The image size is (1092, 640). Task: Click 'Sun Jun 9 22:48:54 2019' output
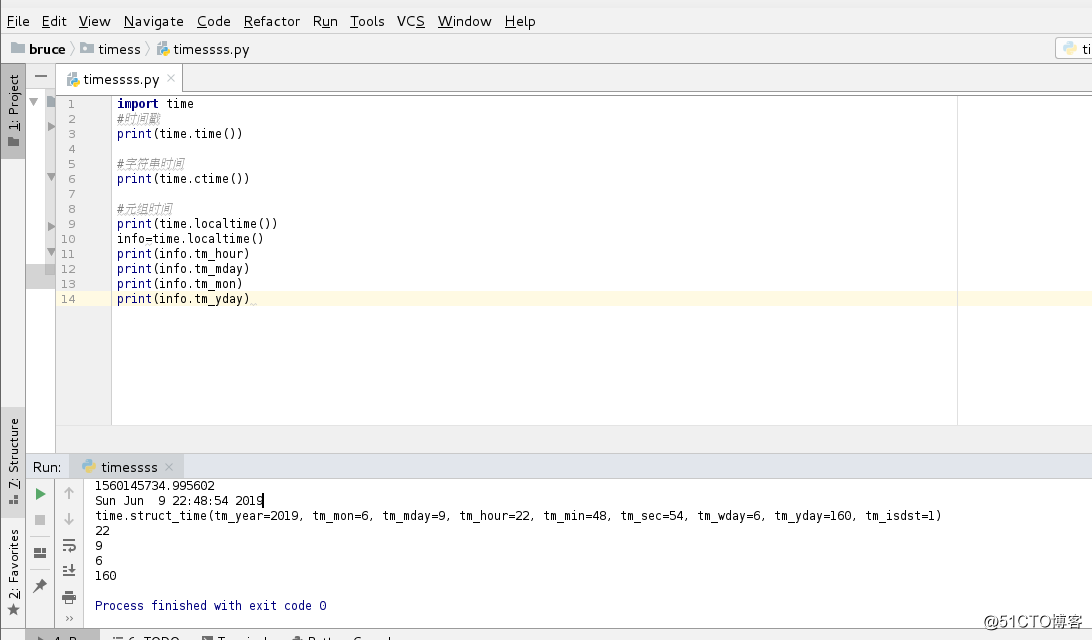point(179,501)
